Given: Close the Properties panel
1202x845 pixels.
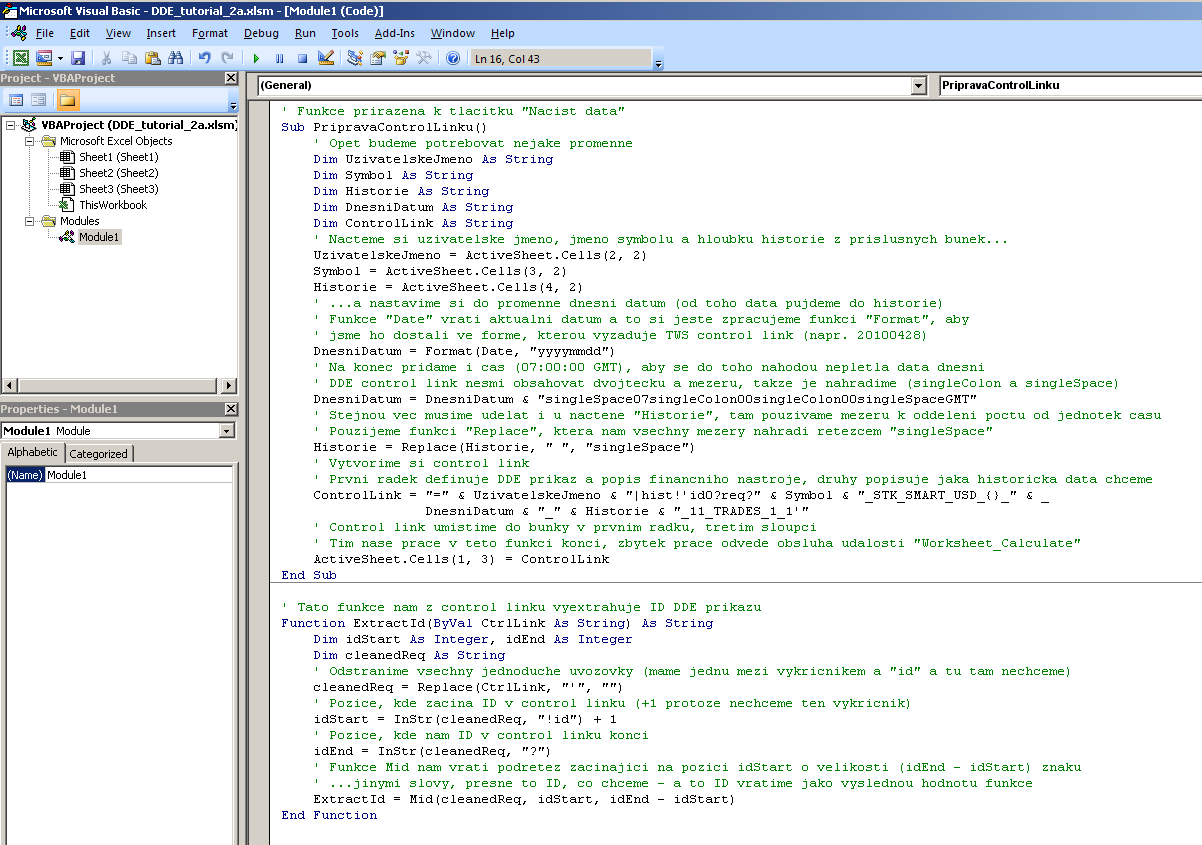Looking at the screenshot, I should [230, 409].
